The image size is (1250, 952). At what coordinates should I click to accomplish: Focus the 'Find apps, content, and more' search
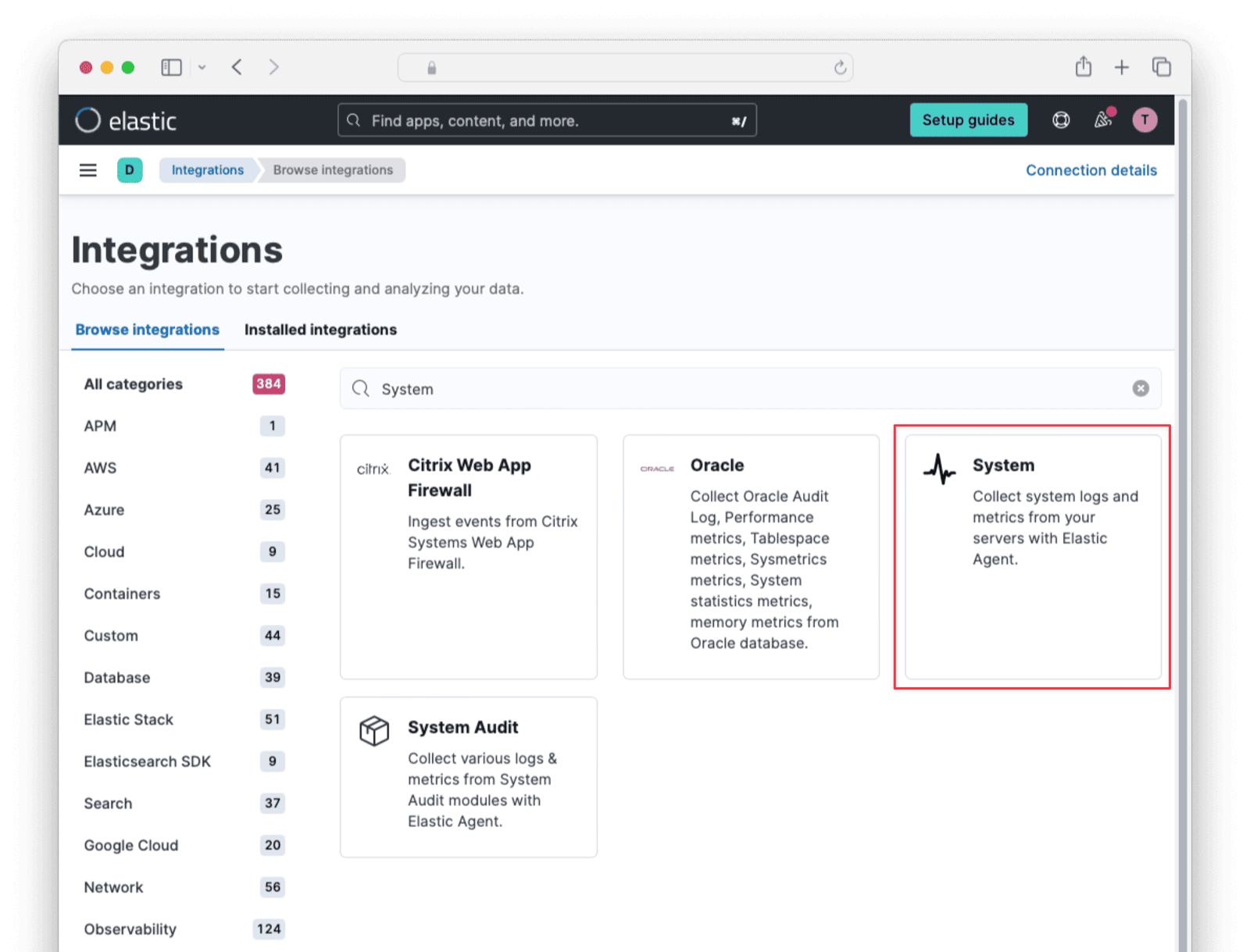click(547, 120)
